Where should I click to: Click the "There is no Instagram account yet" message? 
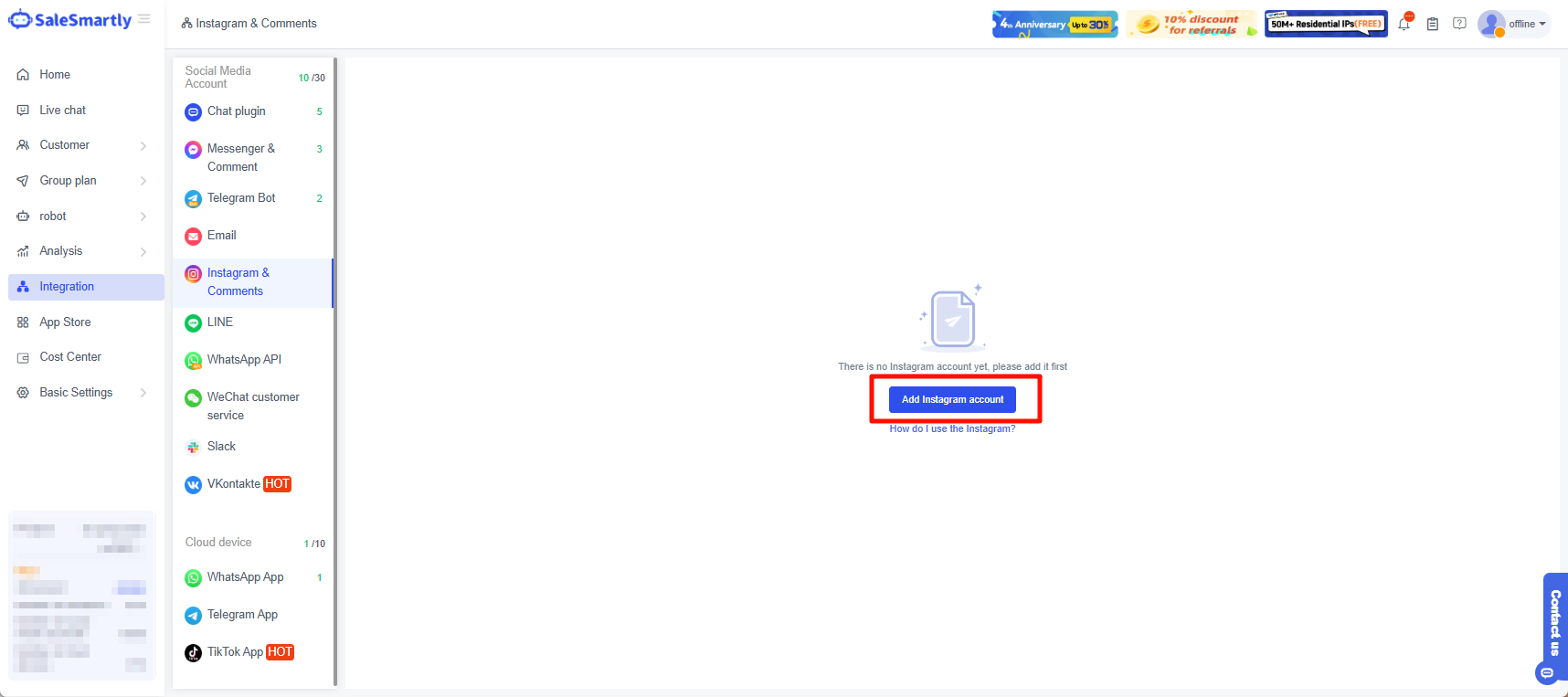tap(952, 367)
